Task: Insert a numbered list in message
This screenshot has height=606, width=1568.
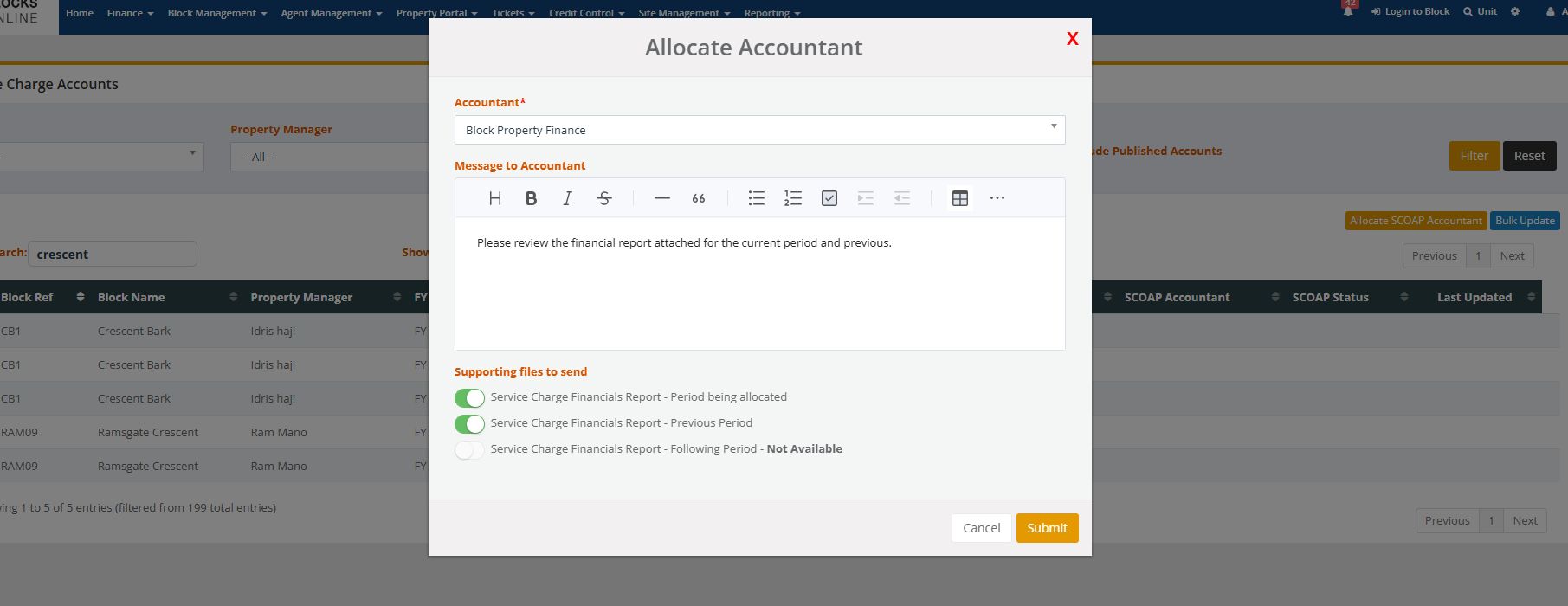Action: click(x=792, y=198)
